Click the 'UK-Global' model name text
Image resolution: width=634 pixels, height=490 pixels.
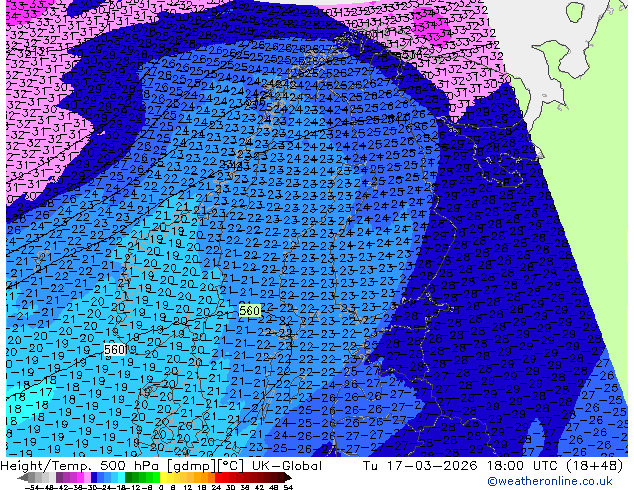[287, 466]
